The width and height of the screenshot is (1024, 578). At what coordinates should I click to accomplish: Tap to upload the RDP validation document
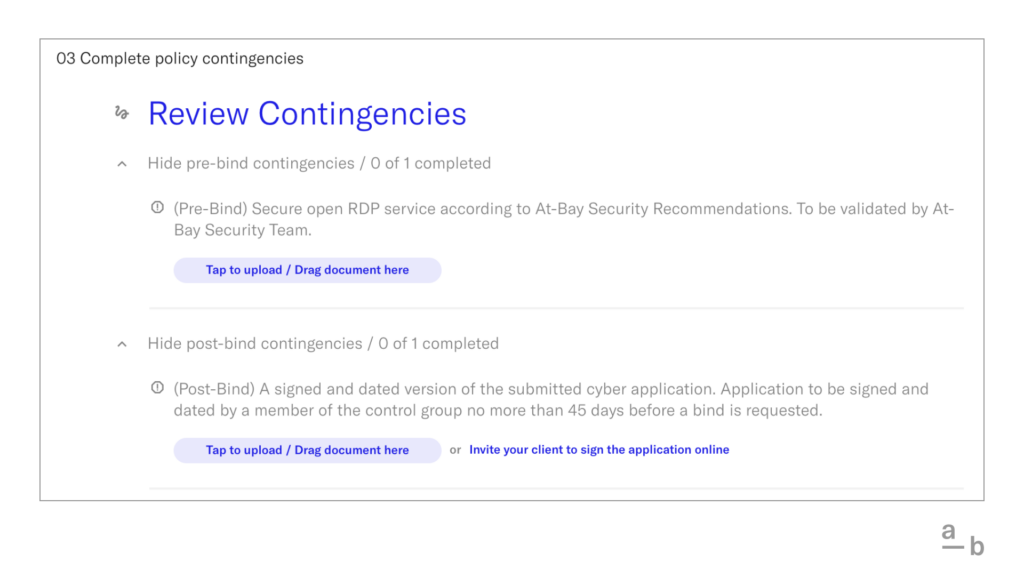(x=307, y=269)
